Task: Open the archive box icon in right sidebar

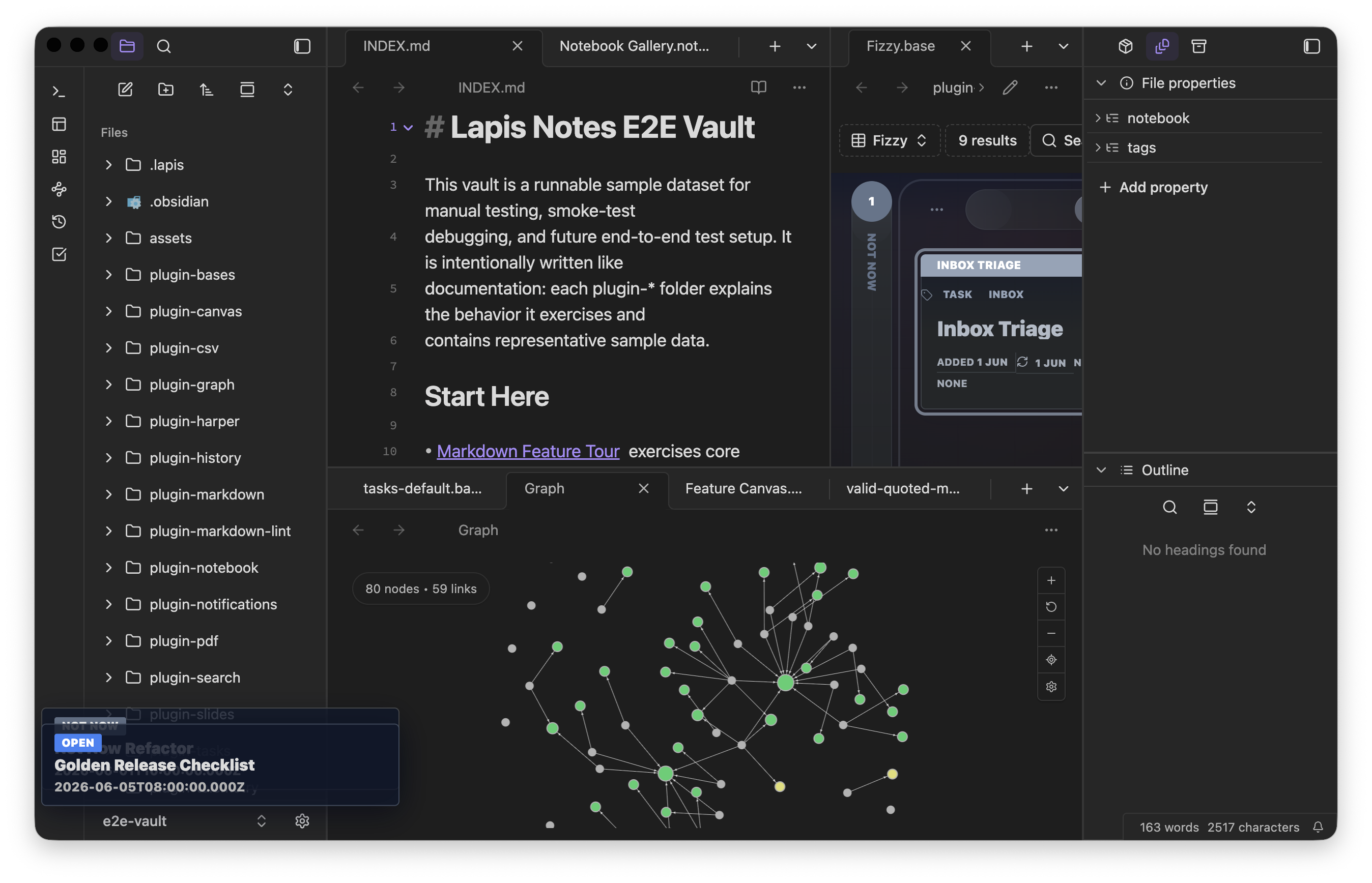Action: (1199, 46)
